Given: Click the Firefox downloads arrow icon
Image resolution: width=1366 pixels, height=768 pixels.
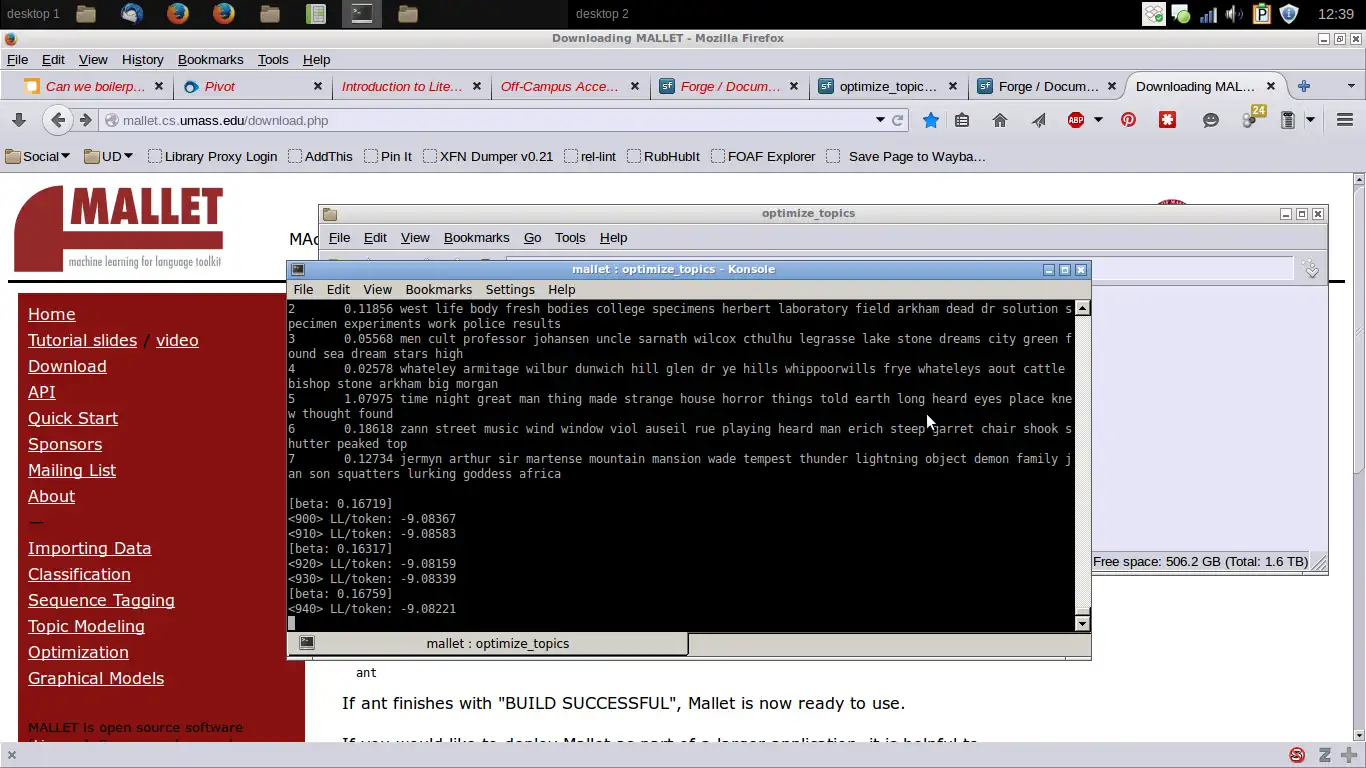Looking at the screenshot, I should pos(18,120).
